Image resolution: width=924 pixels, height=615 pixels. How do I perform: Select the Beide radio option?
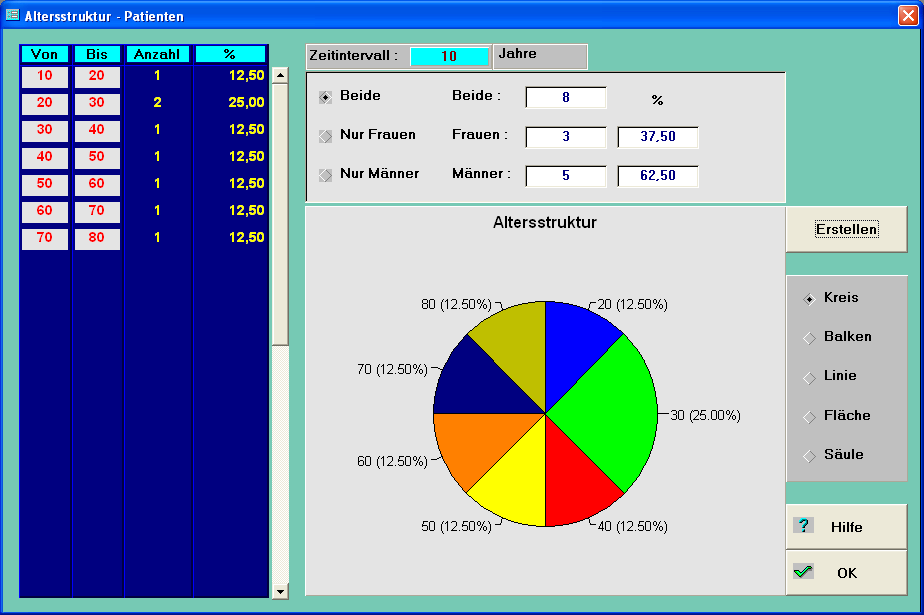[x=326, y=97]
